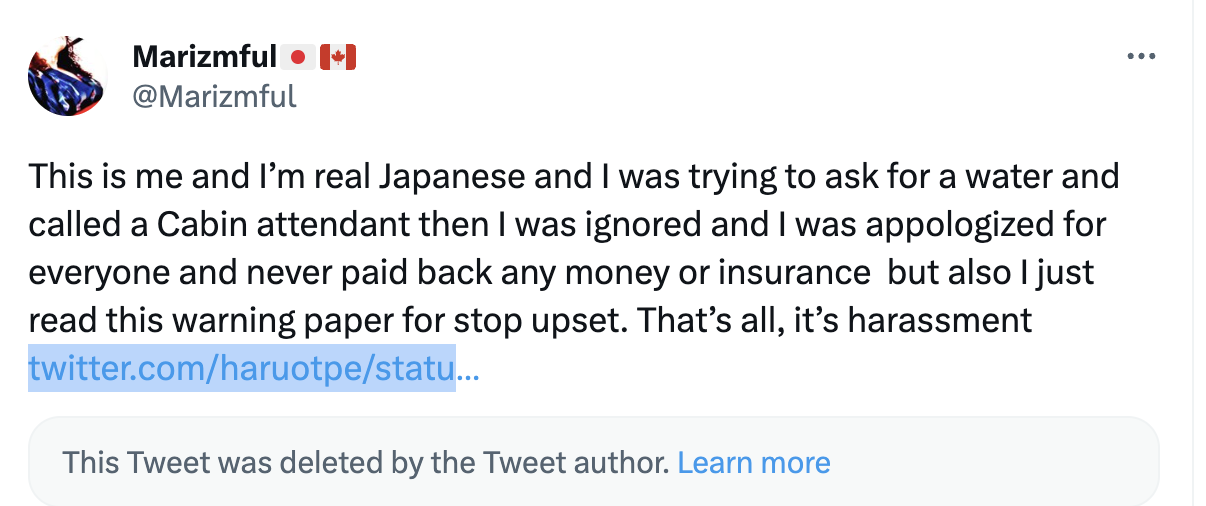
Task: Click the Japan flag emoji beside Marizmful
Action: [297, 58]
